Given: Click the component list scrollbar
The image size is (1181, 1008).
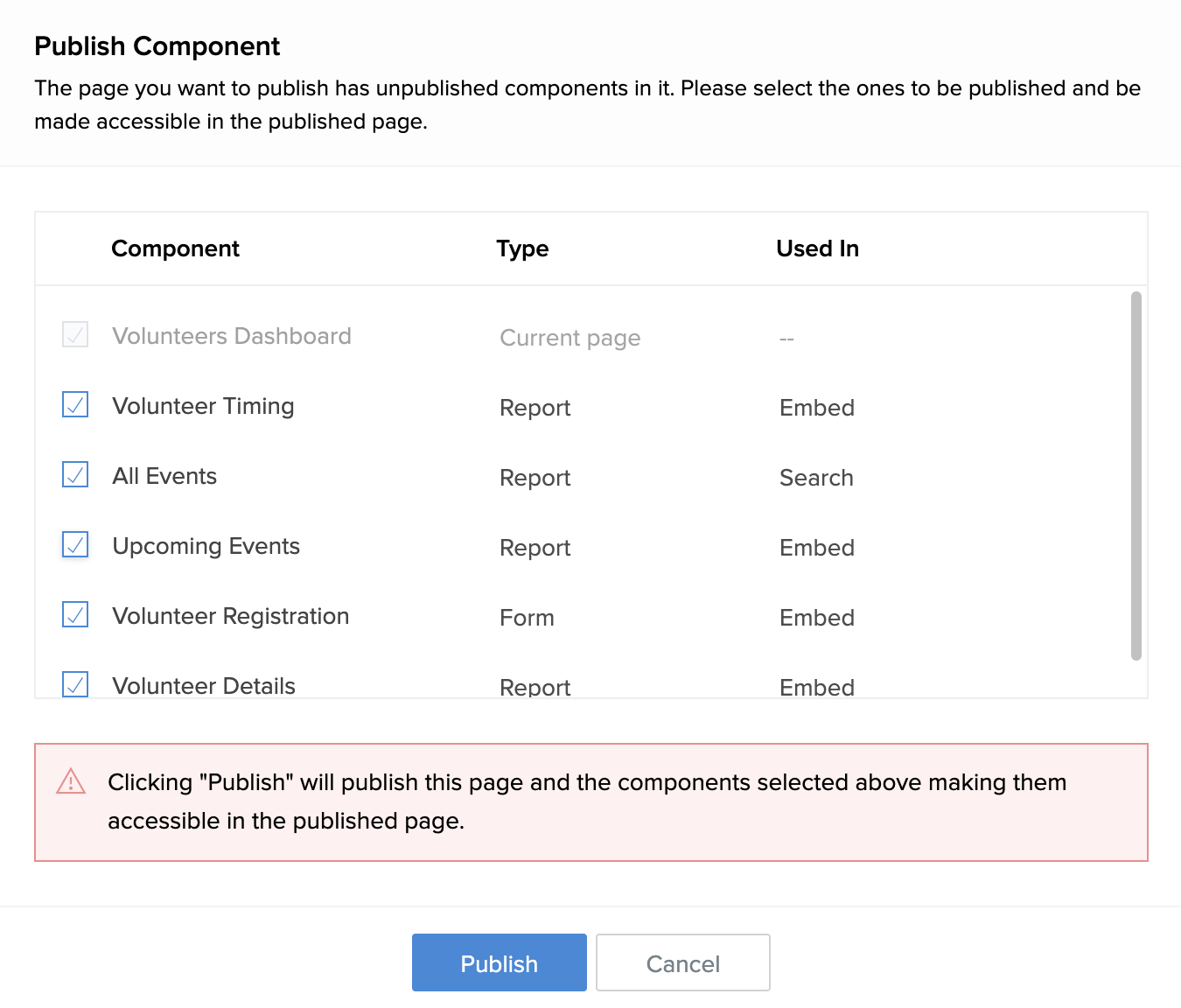Looking at the screenshot, I should point(1136,475).
